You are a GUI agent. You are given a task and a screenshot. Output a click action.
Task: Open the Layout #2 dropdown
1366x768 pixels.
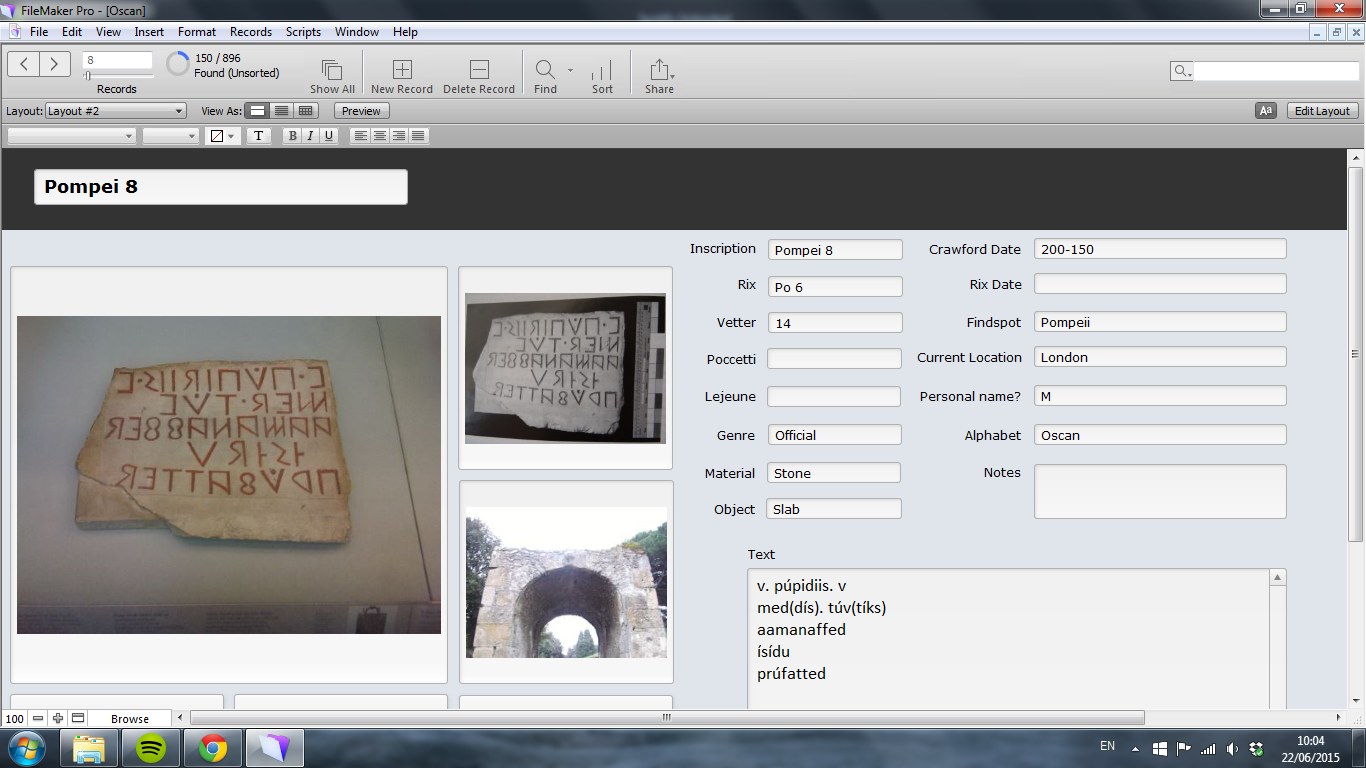pos(116,111)
